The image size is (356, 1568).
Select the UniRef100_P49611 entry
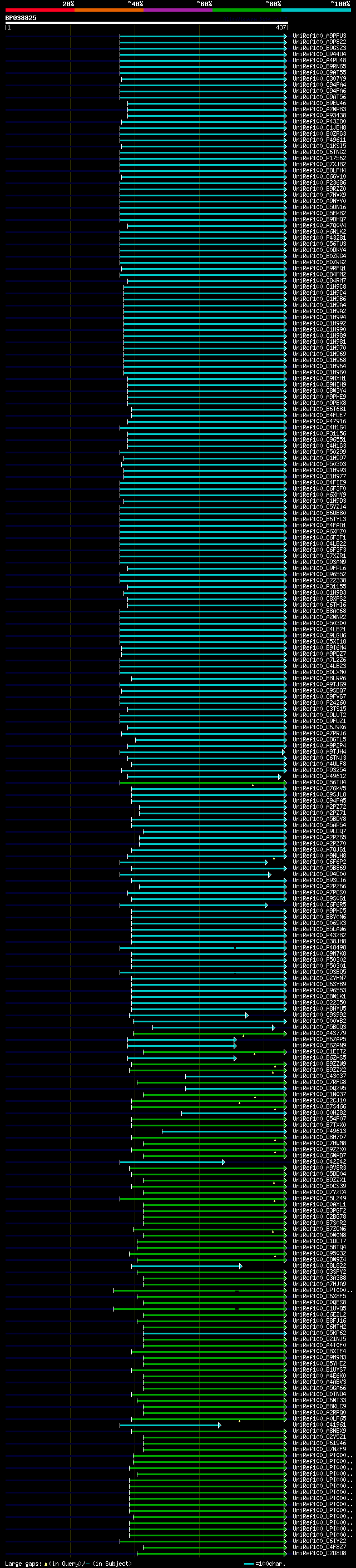tap(319, 140)
